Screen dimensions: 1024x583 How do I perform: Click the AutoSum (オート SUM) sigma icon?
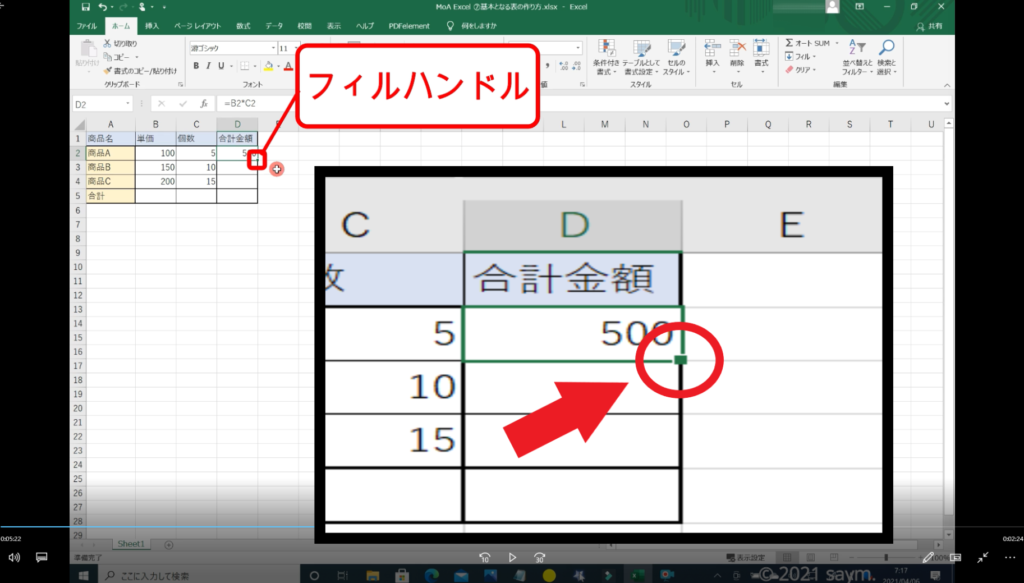790,44
